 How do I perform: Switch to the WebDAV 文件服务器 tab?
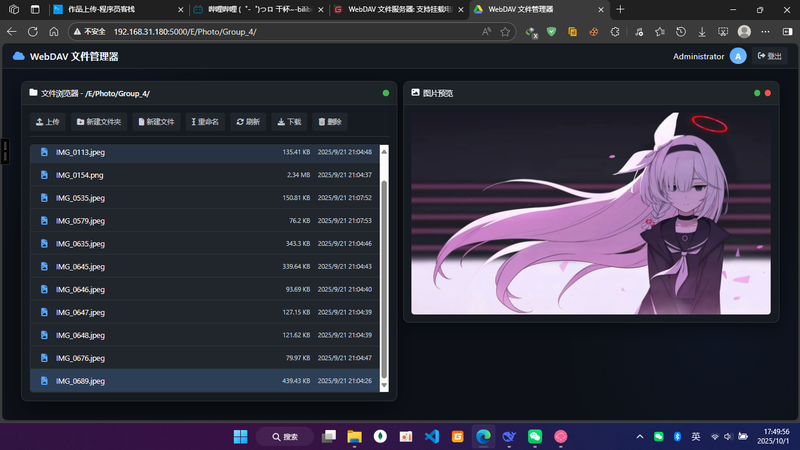coord(398,9)
